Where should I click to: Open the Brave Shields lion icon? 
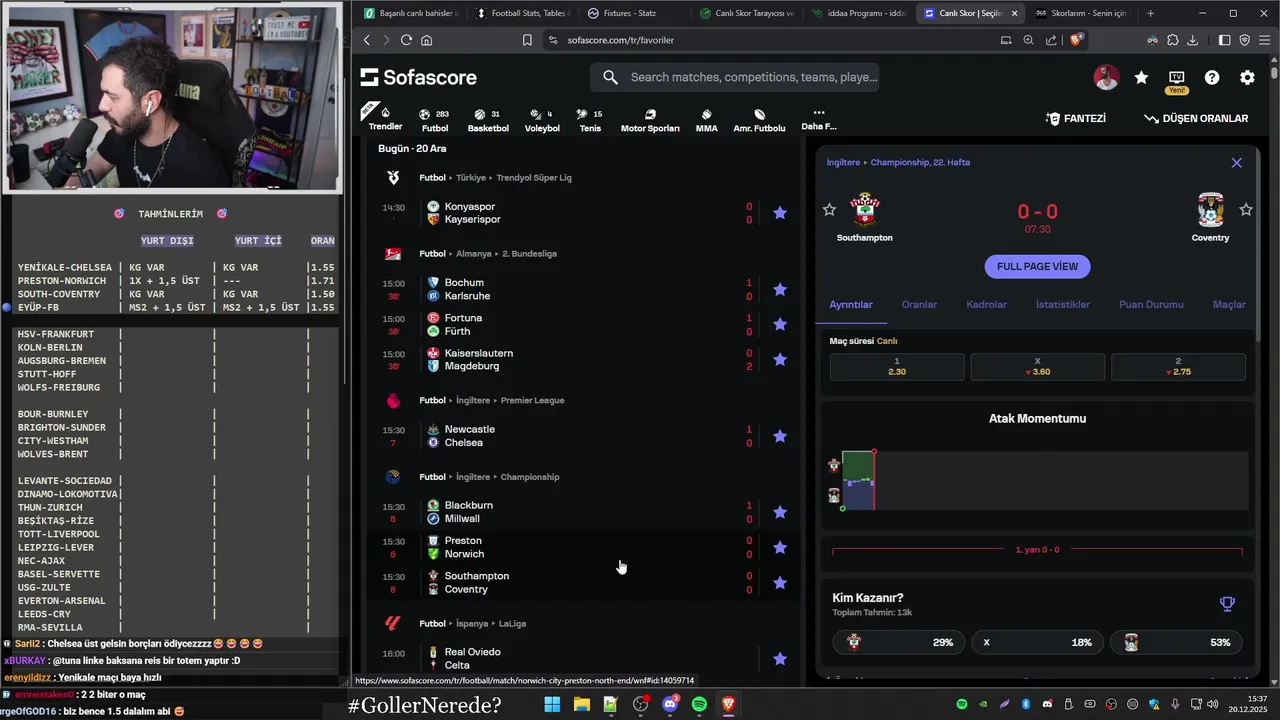point(1076,40)
